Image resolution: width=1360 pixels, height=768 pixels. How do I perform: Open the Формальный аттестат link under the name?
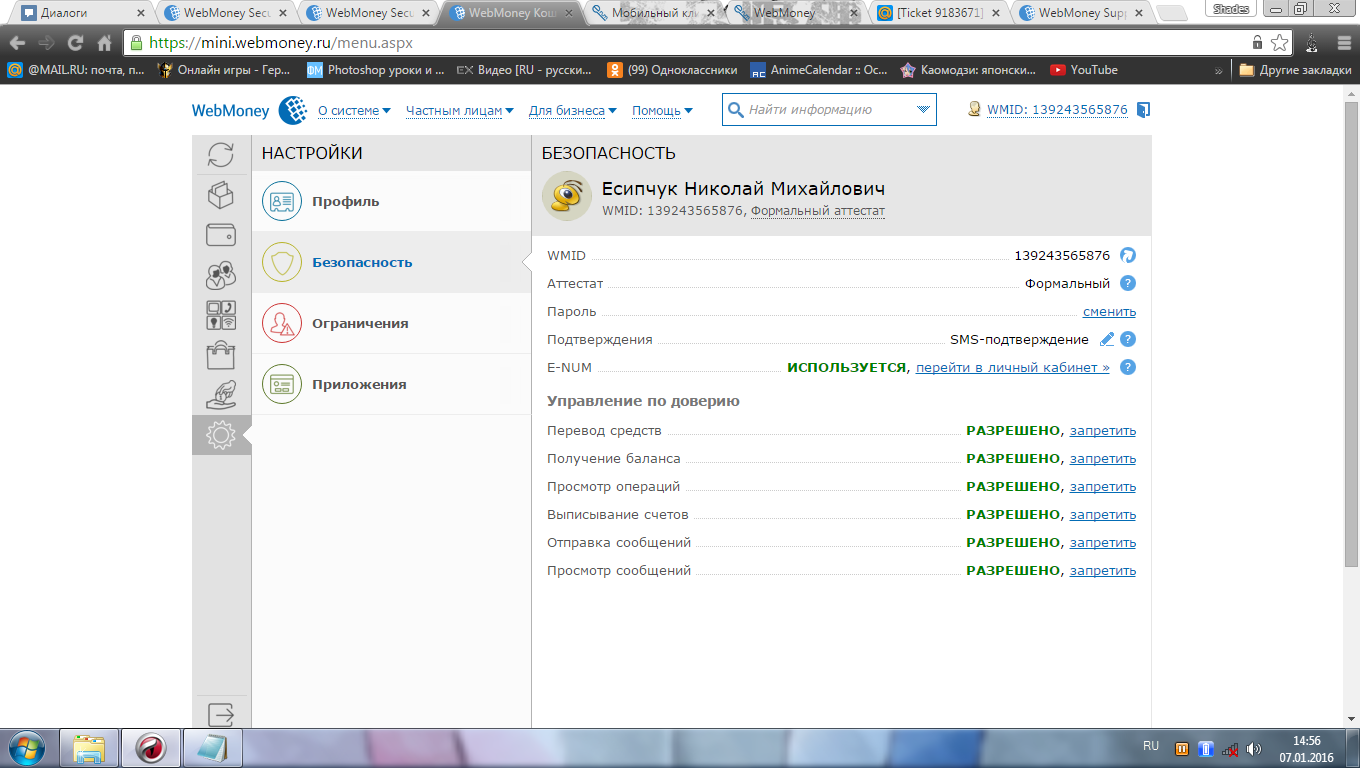tap(818, 211)
